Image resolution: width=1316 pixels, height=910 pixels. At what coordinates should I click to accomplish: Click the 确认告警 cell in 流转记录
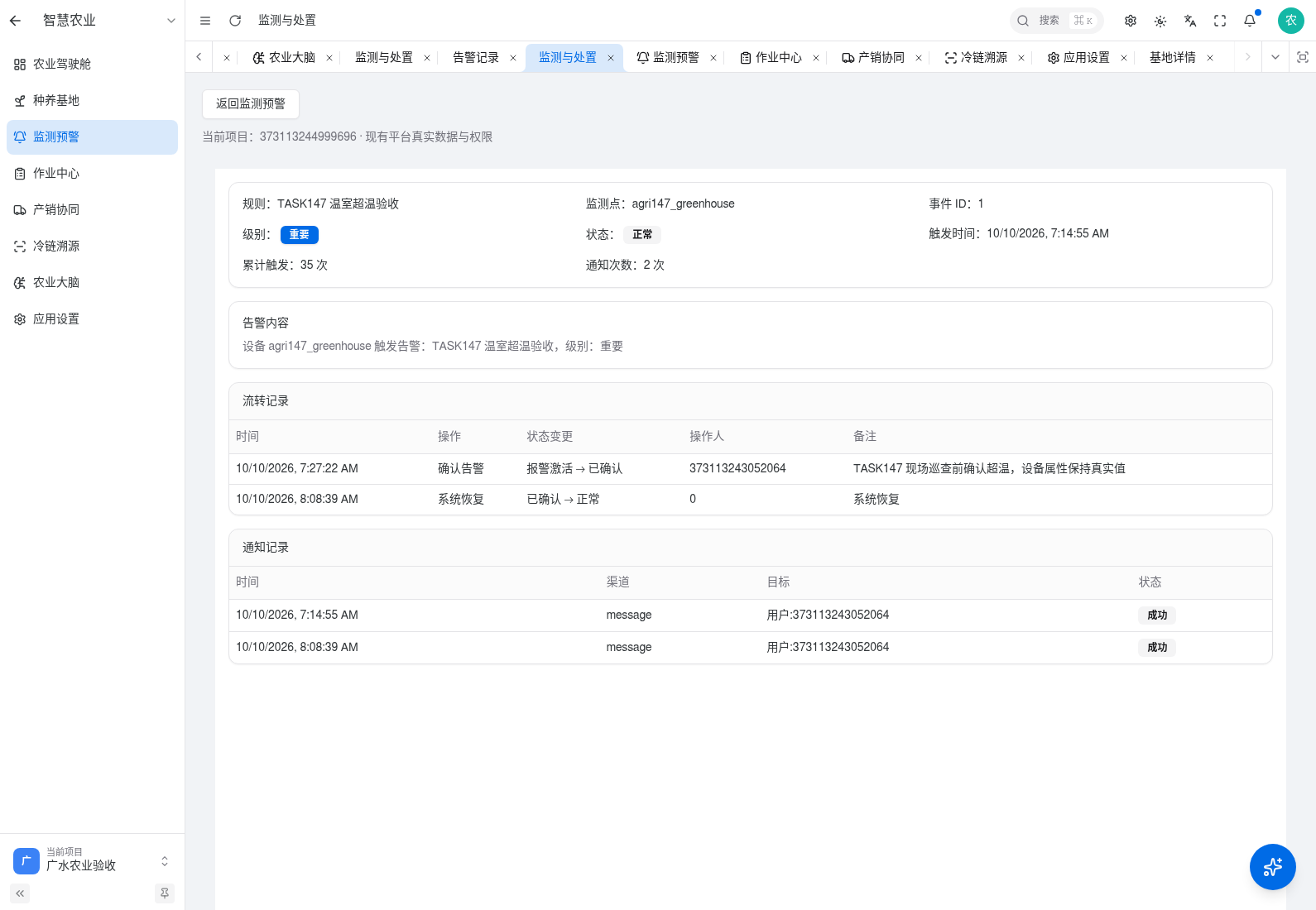pyautogui.click(x=461, y=469)
